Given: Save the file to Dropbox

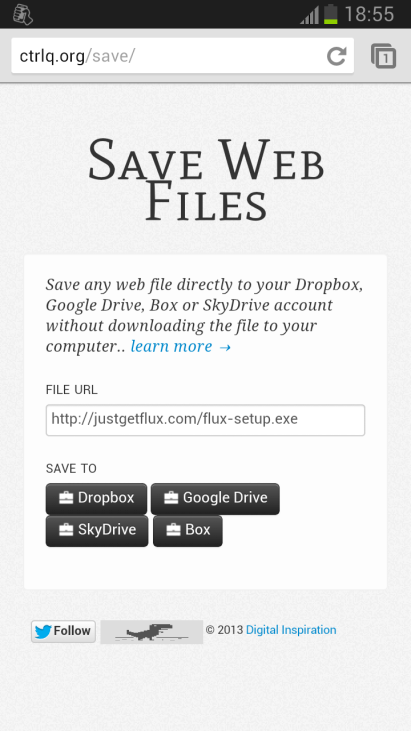Looking at the screenshot, I should [96, 498].
